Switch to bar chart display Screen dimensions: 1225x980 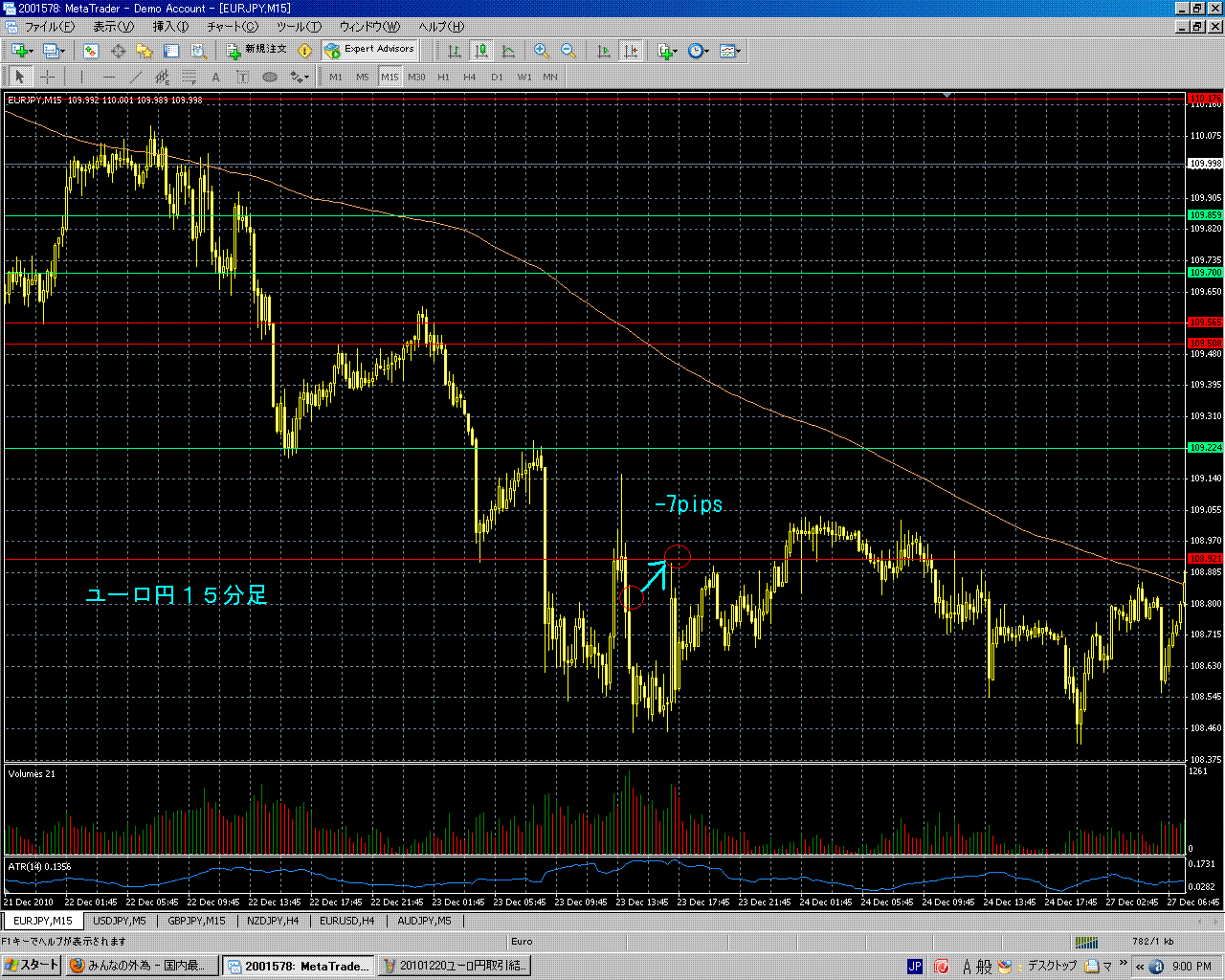coord(455,51)
